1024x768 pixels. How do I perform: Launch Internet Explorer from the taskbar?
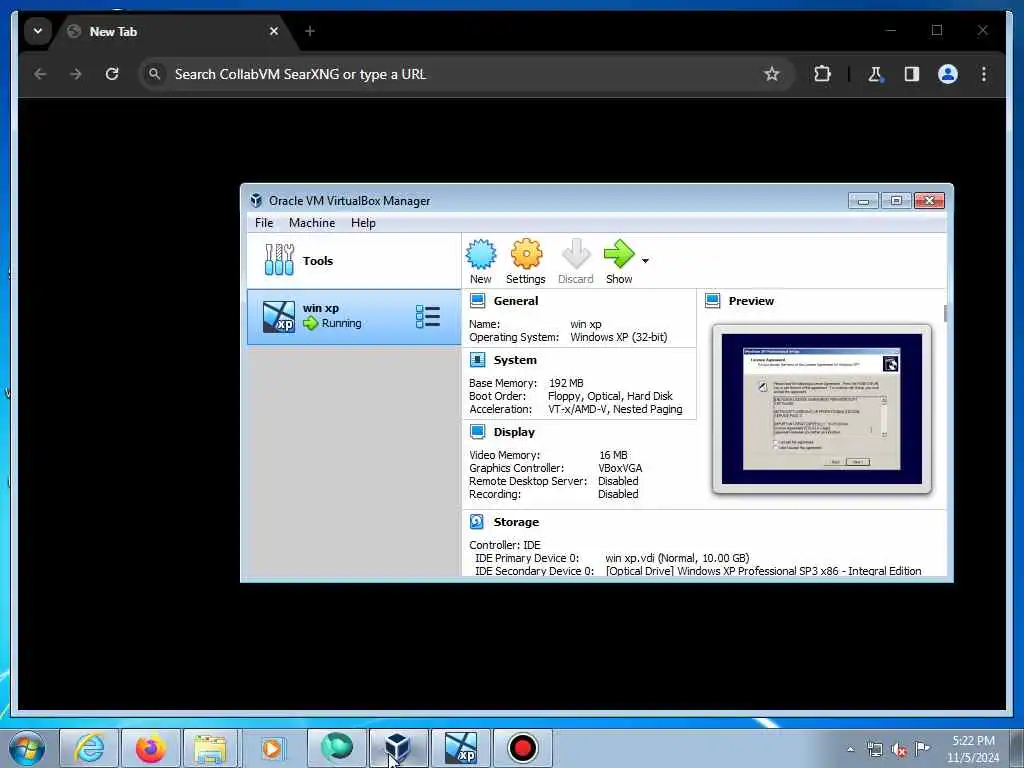[89, 748]
